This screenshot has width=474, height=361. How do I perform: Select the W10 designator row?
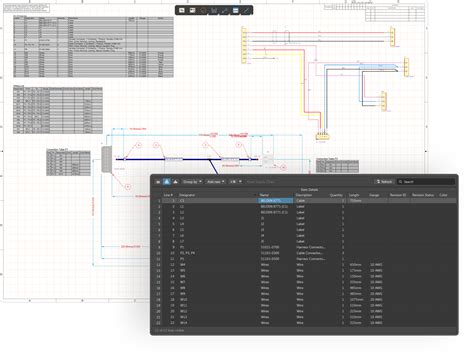(184, 300)
